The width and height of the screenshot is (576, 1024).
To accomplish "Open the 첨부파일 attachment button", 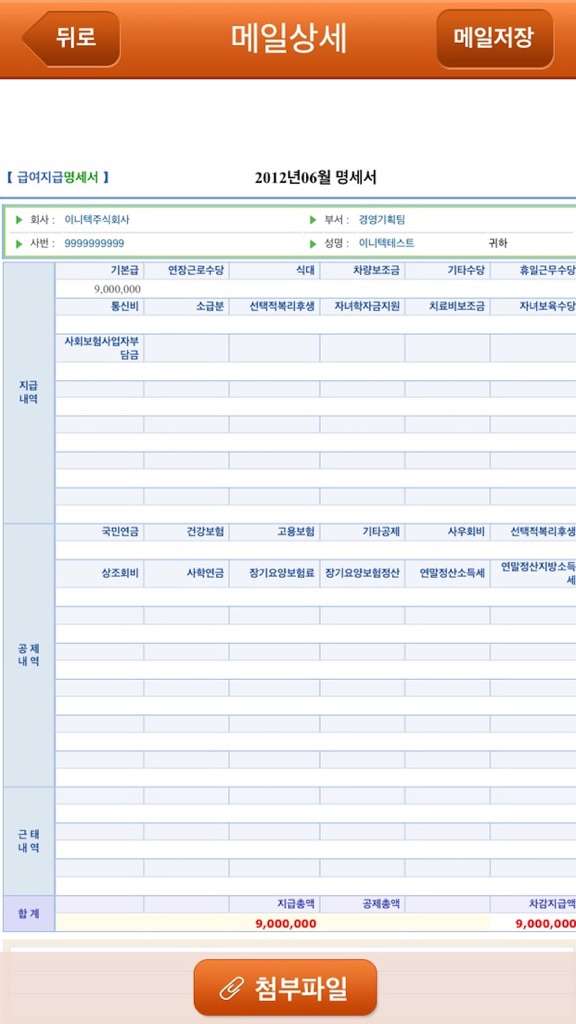I will tap(285, 987).
